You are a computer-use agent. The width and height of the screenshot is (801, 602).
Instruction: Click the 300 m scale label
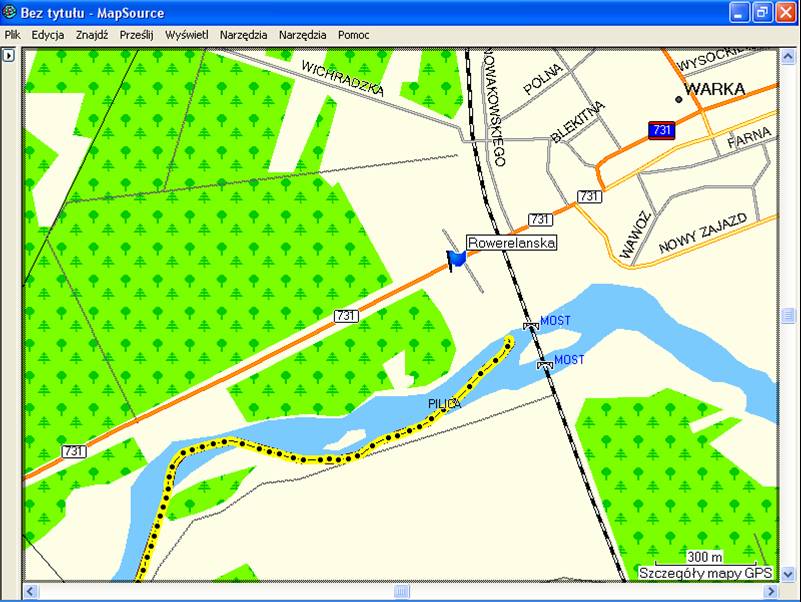[704, 557]
